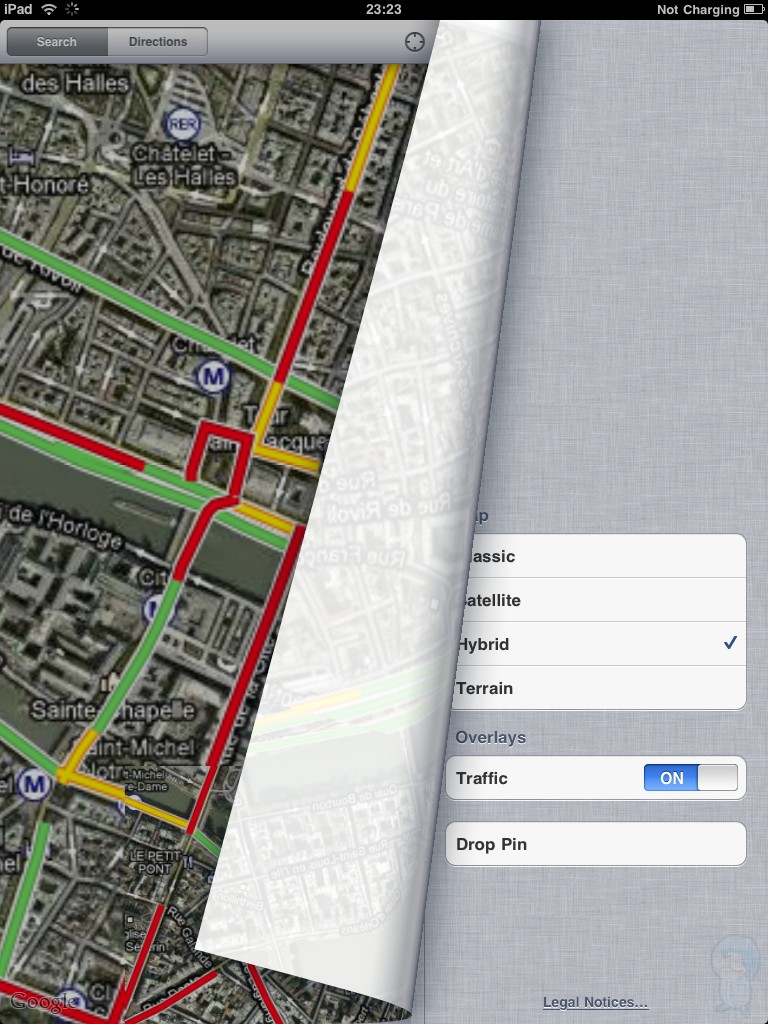768x1024 pixels.
Task: Select the Hybrid map type
Action: click(598, 644)
